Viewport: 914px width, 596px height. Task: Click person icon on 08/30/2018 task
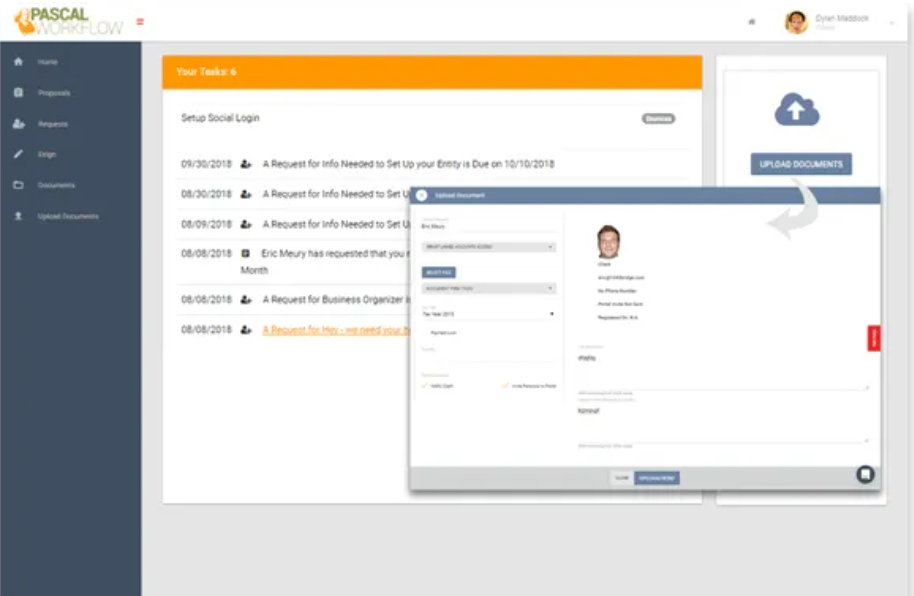pyautogui.click(x=246, y=194)
